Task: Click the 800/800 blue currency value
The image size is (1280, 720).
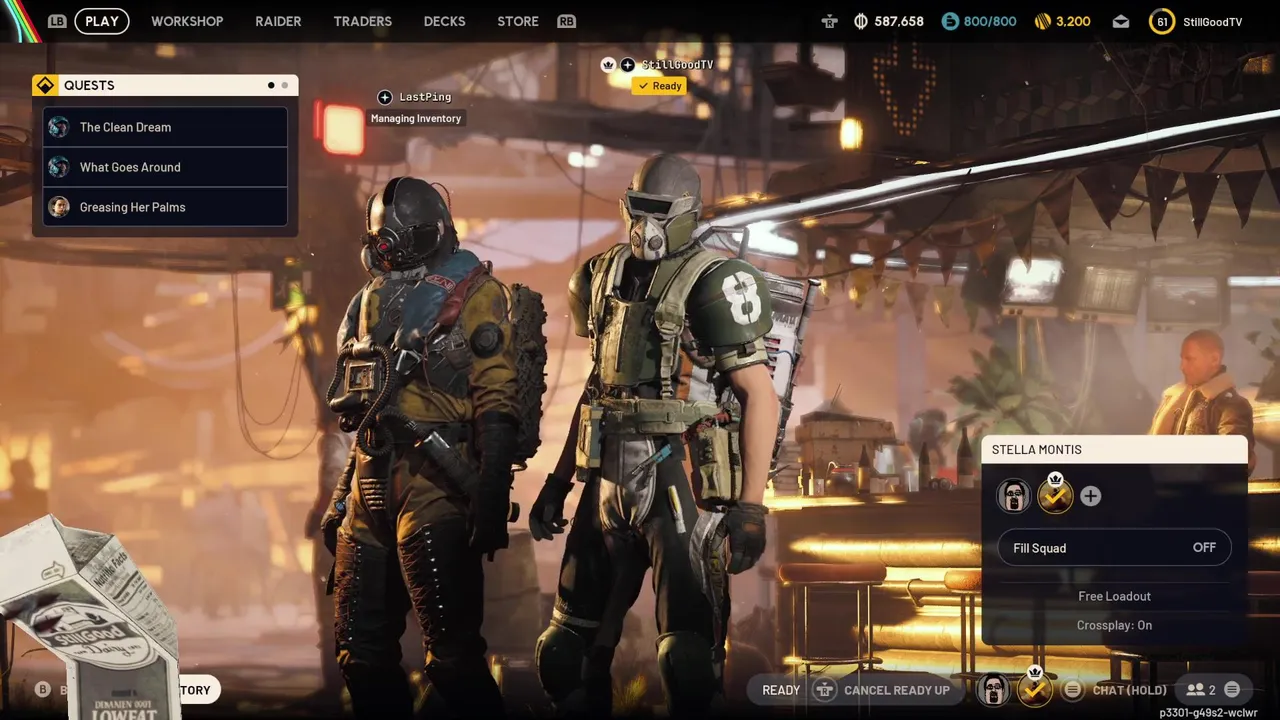Action: [x=990, y=21]
